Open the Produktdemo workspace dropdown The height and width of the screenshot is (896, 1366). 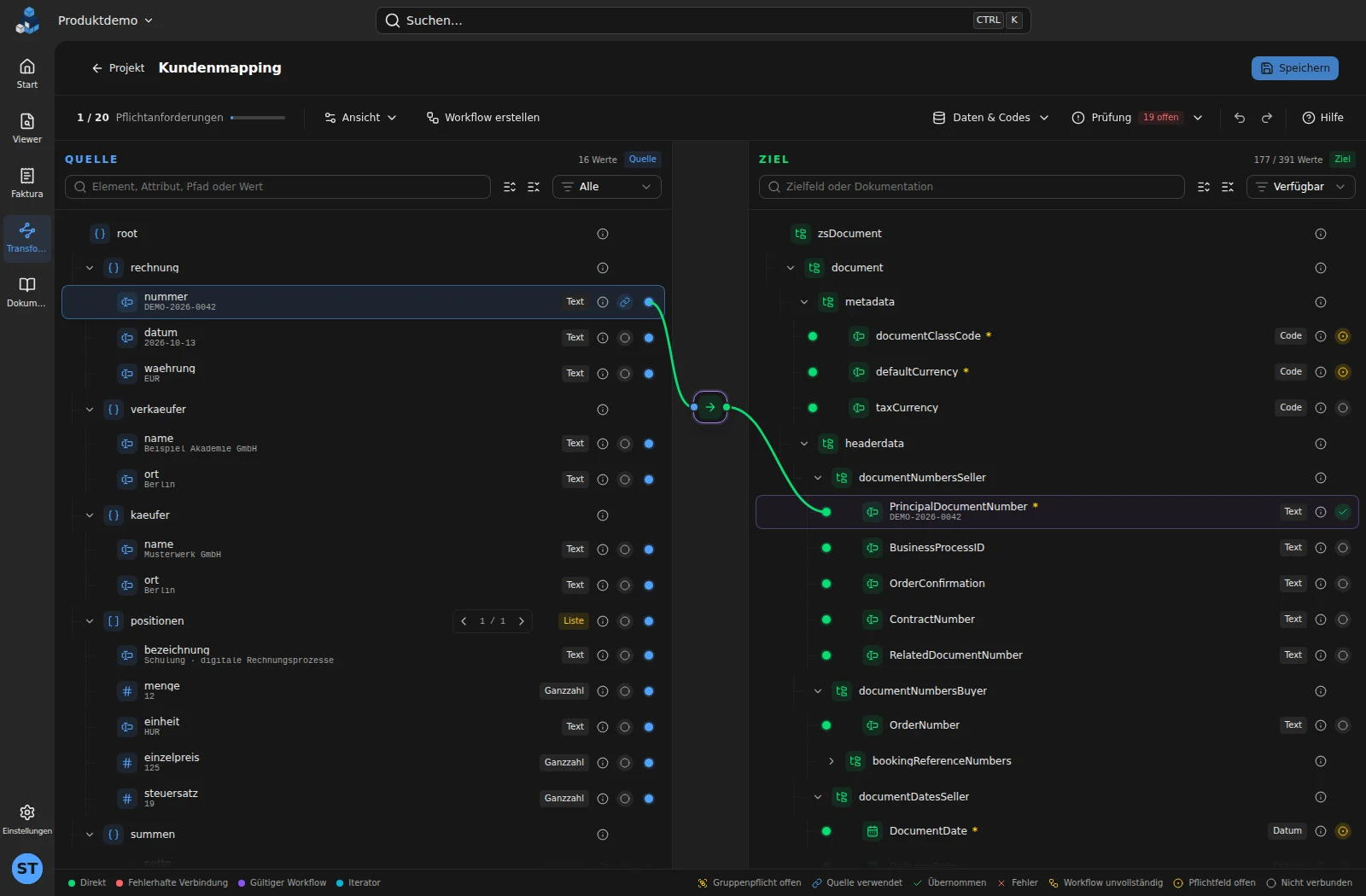pyautogui.click(x=105, y=20)
